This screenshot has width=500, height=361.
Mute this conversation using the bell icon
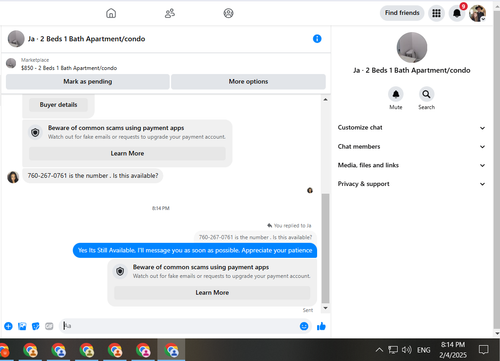pos(396,94)
